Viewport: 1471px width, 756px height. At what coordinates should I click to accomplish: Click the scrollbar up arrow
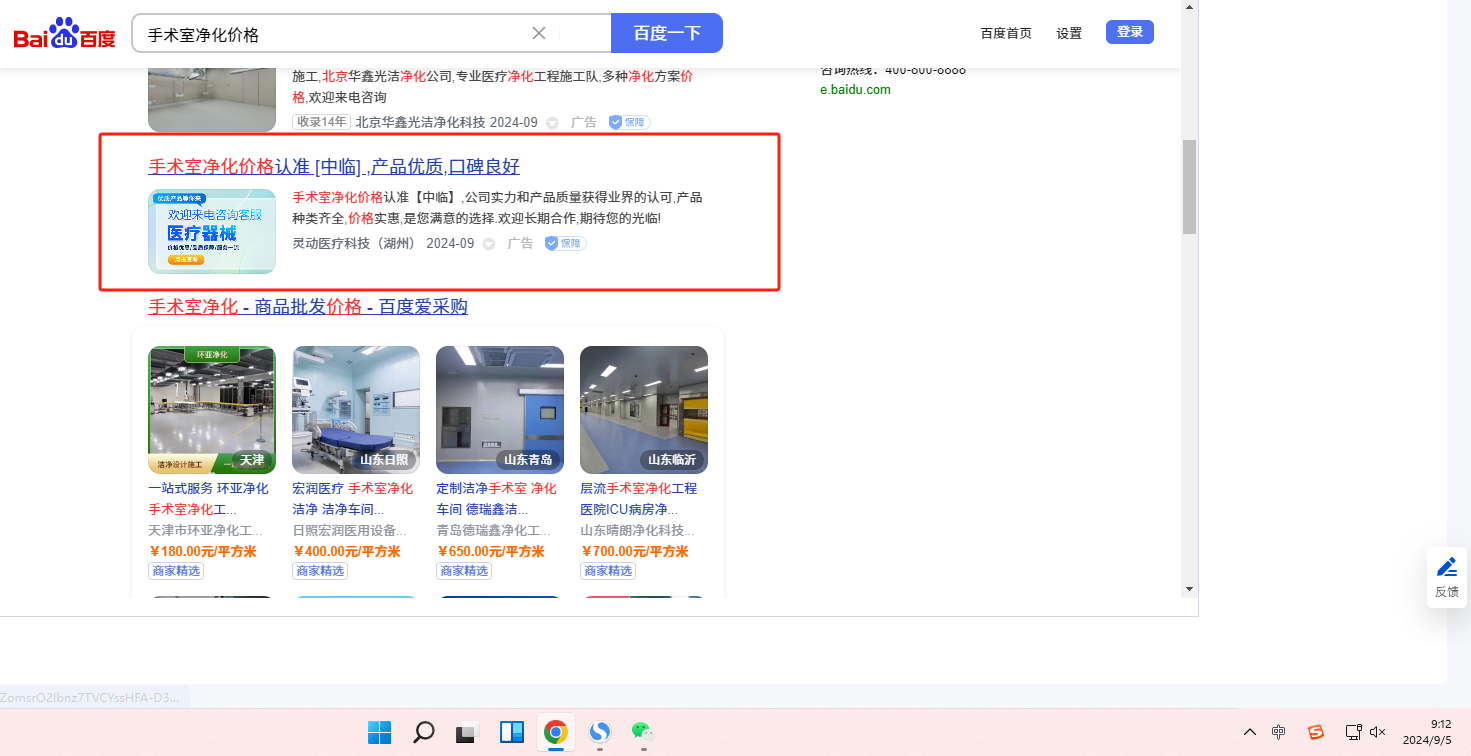[x=1189, y=8]
